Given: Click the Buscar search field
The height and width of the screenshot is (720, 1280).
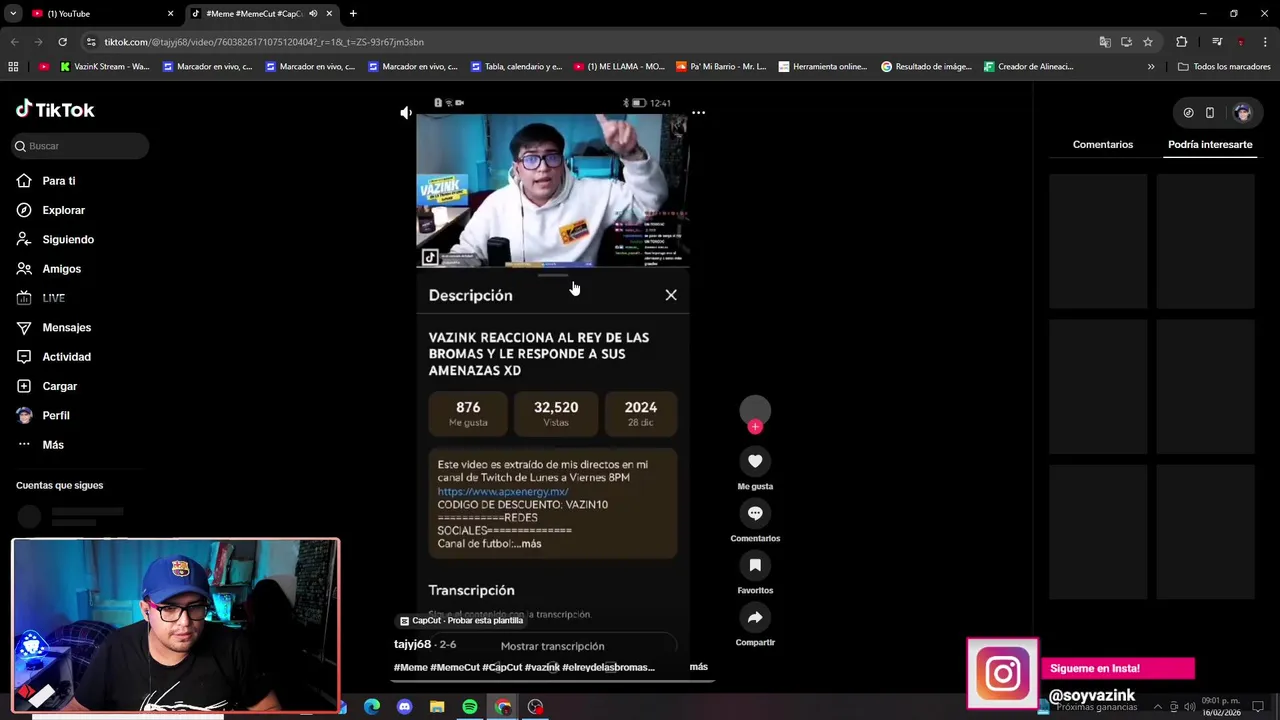Looking at the screenshot, I should (x=80, y=146).
